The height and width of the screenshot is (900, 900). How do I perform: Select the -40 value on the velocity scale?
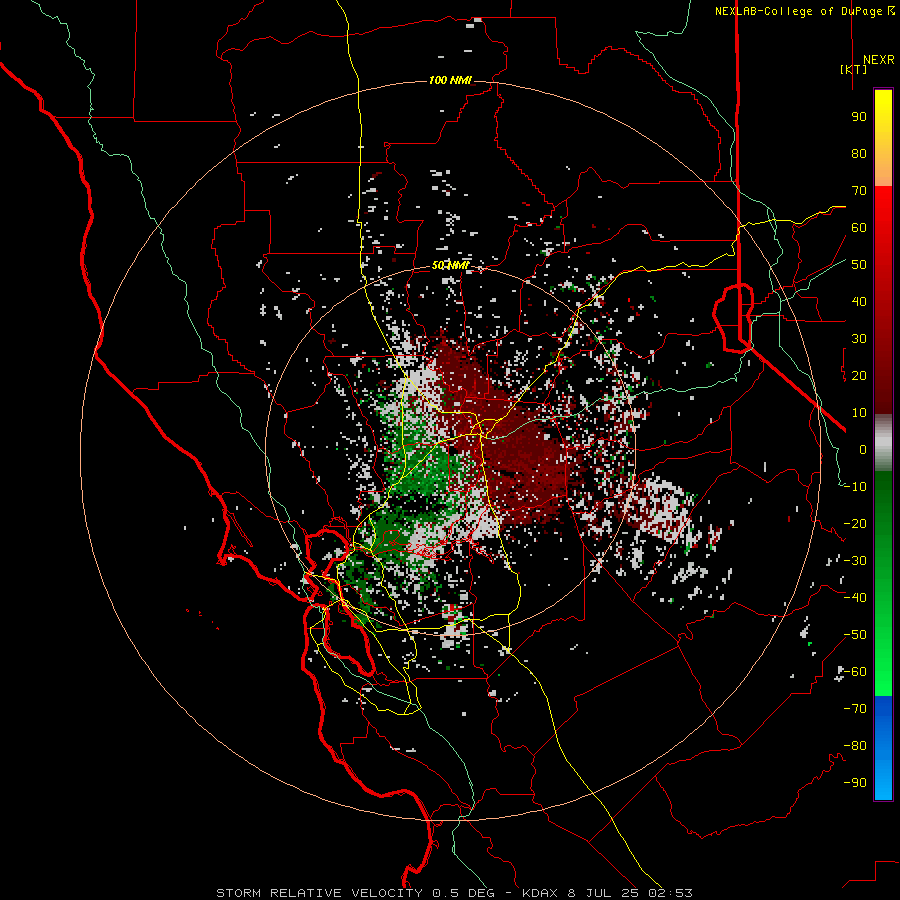click(855, 598)
